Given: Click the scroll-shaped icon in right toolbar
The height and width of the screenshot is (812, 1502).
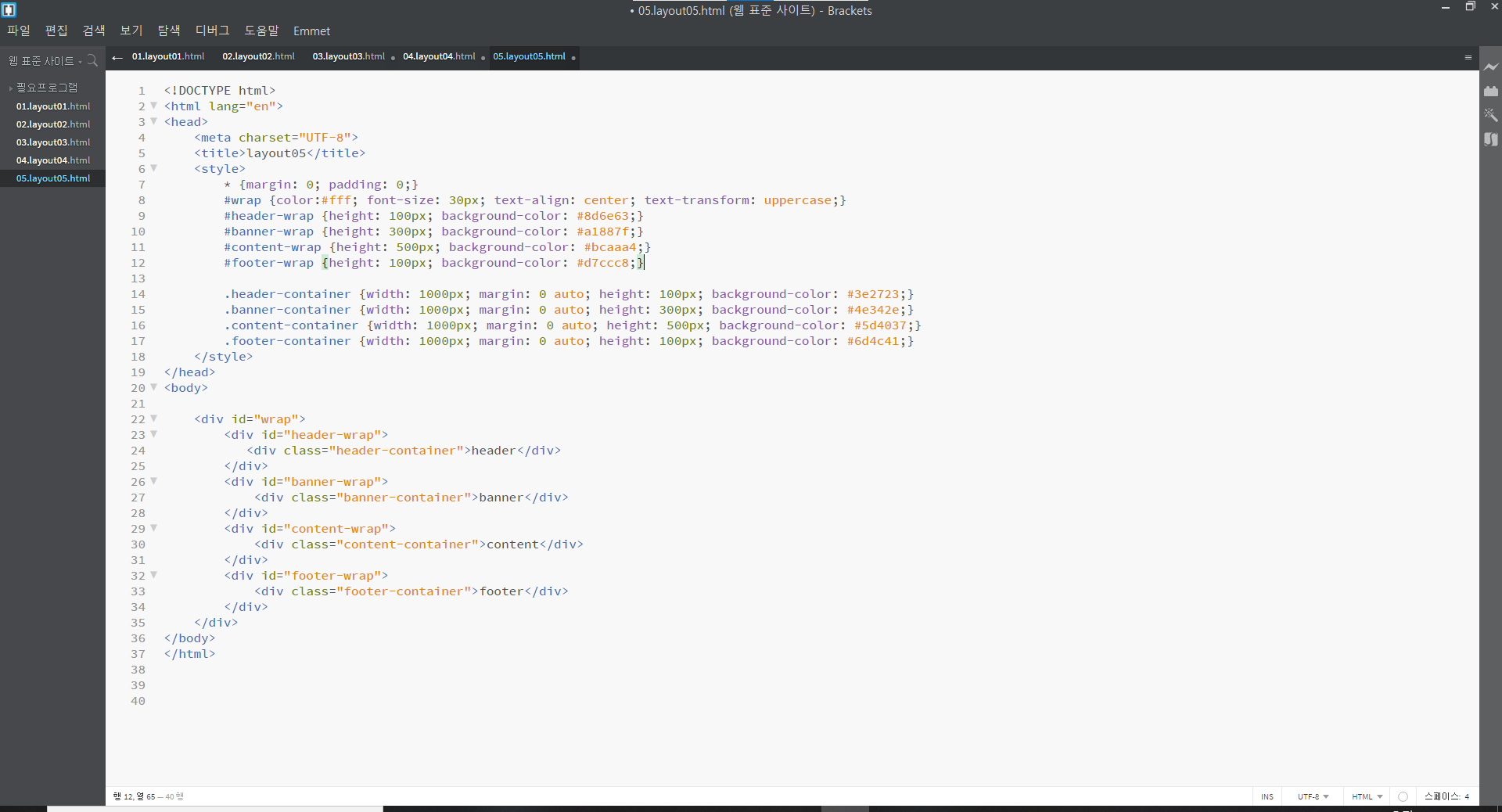Looking at the screenshot, I should pyautogui.click(x=1491, y=139).
